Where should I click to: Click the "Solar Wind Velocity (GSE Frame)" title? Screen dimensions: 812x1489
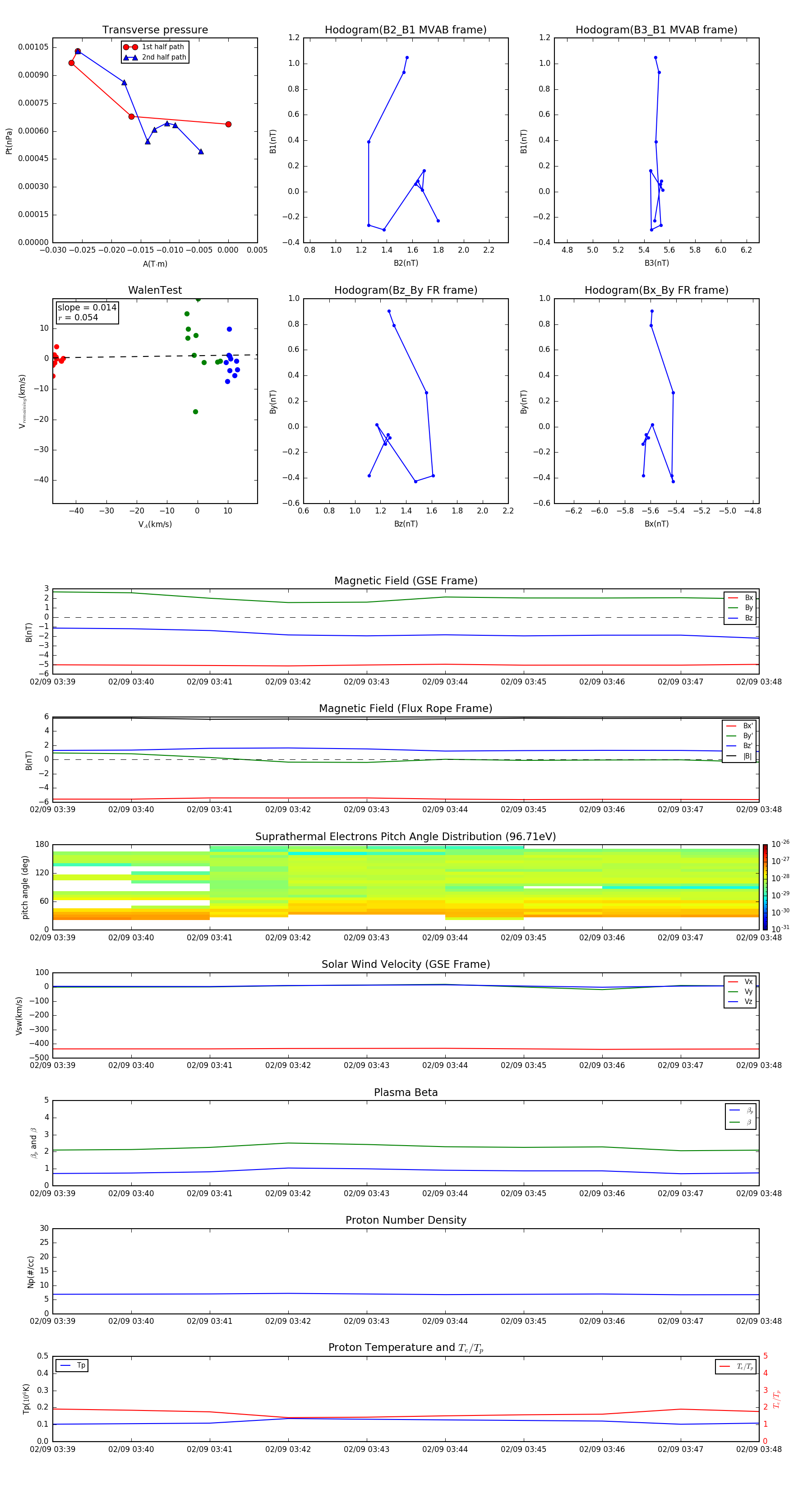pos(406,965)
